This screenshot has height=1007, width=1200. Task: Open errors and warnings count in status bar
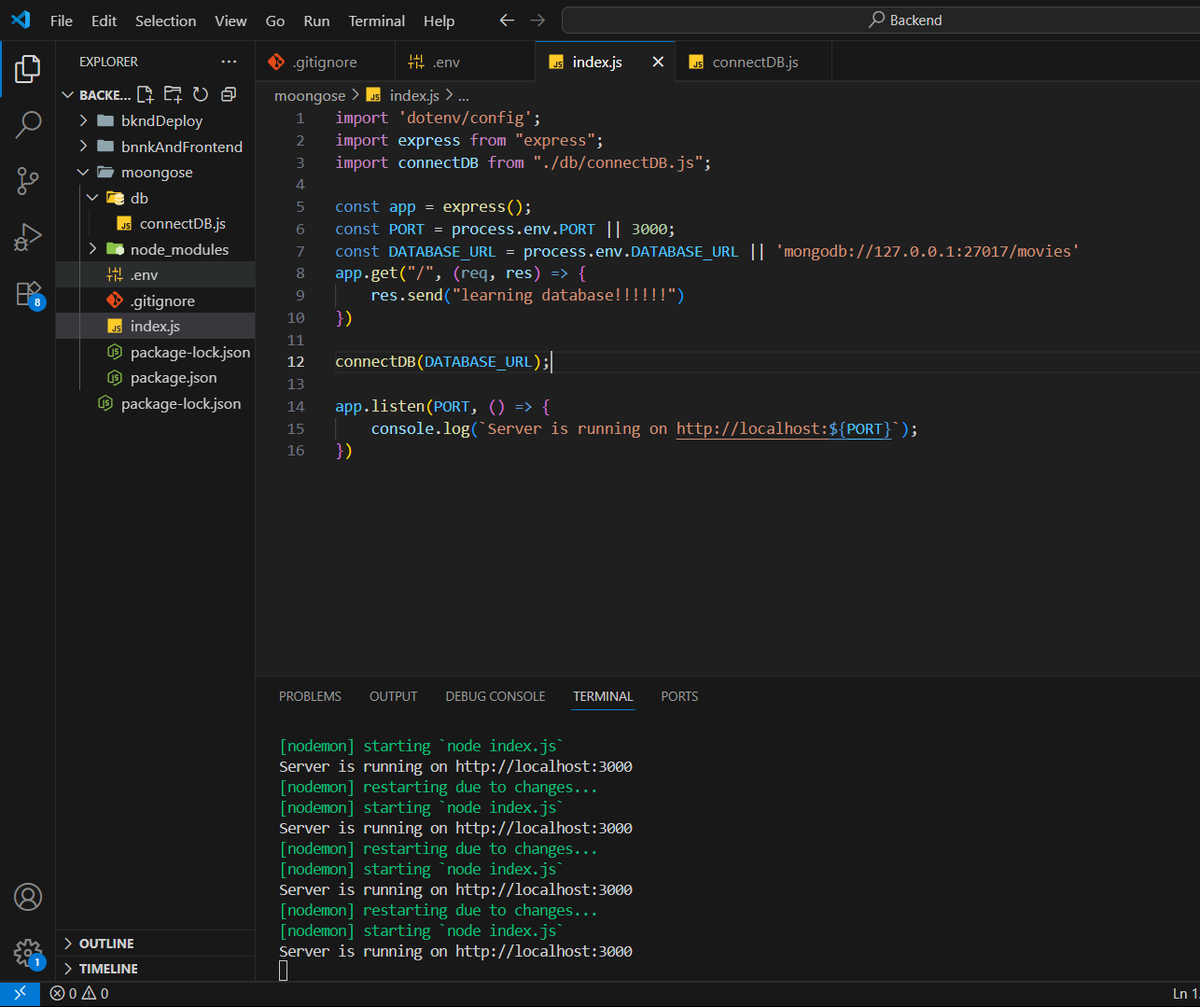click(79, 994)
